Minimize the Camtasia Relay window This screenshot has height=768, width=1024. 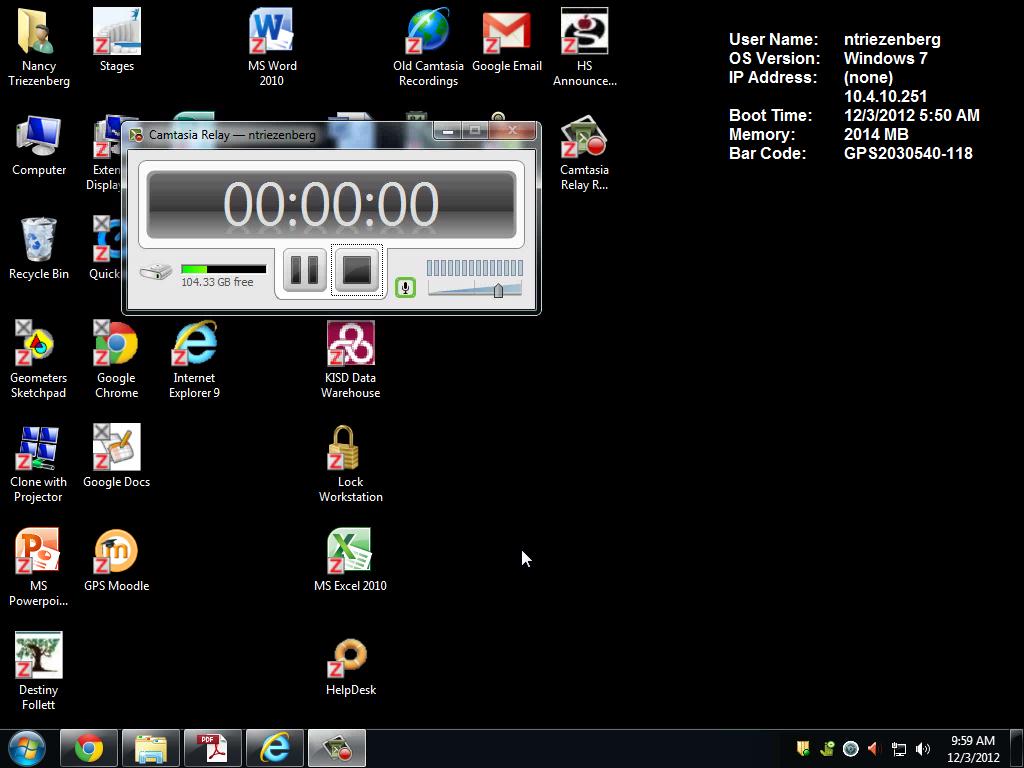(x=447, y=131)
